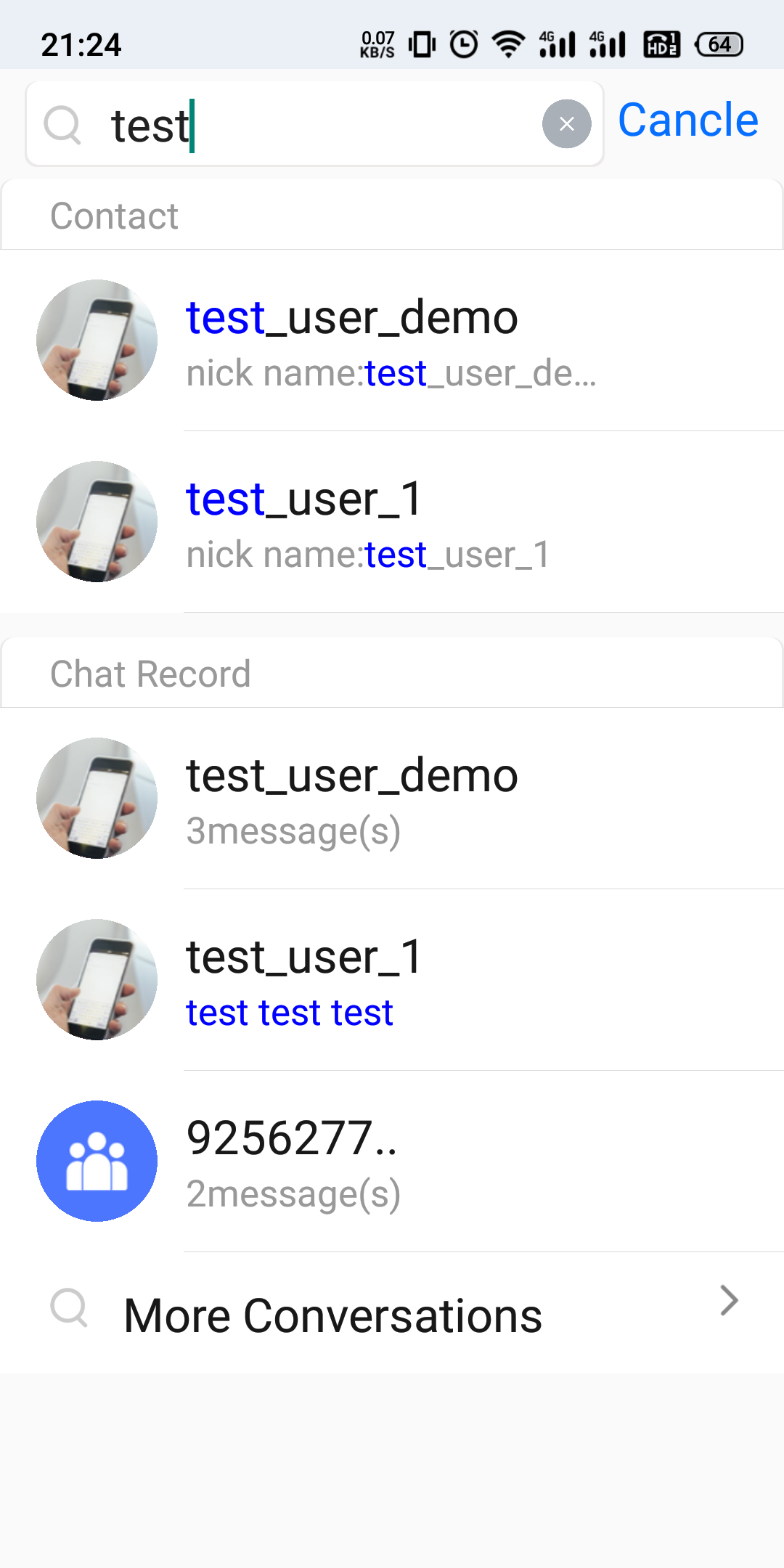Open chat record 'test test test'
Image resolution: width=784 pixels, height=1568 pixels.
392,980
